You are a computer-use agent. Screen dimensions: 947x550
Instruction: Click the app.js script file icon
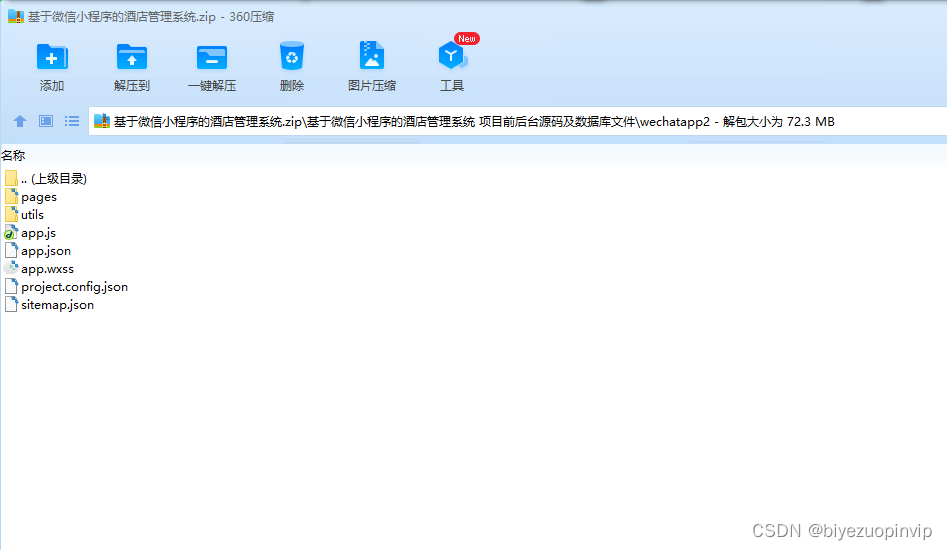pos(11,232)
